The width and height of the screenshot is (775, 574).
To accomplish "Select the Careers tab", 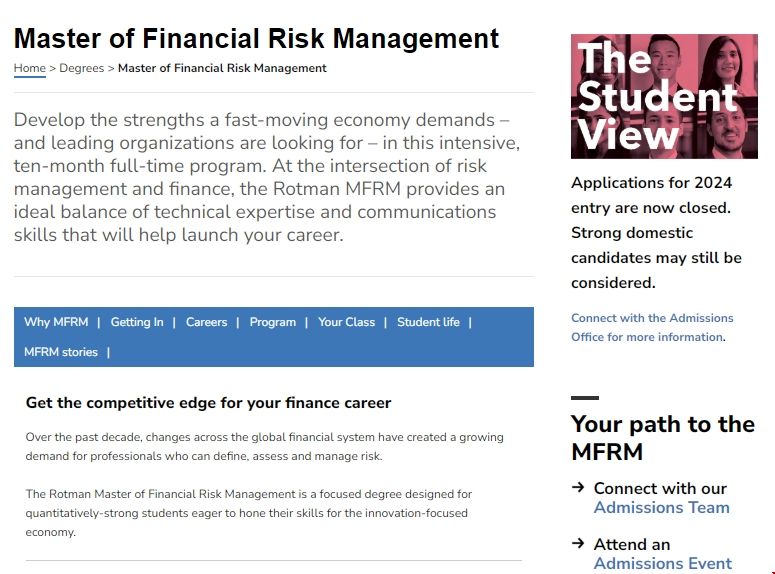I will click(206, 322).
